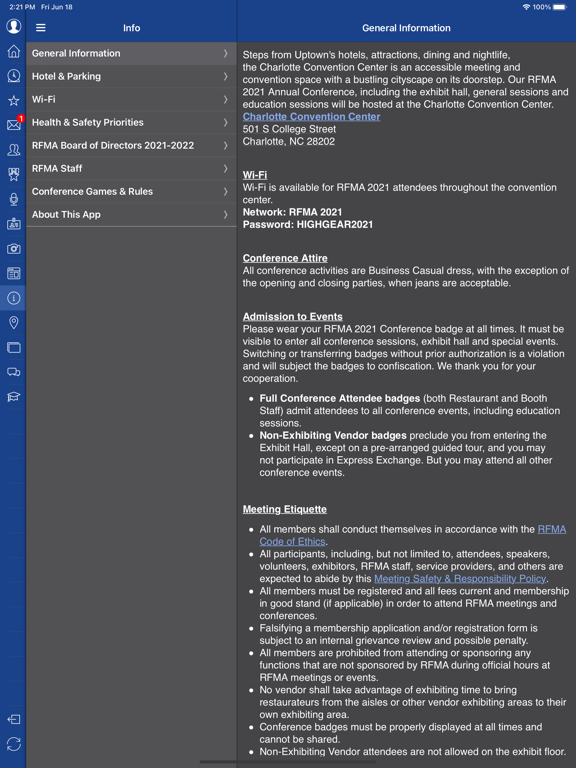Open About This App item

(131, 215)
